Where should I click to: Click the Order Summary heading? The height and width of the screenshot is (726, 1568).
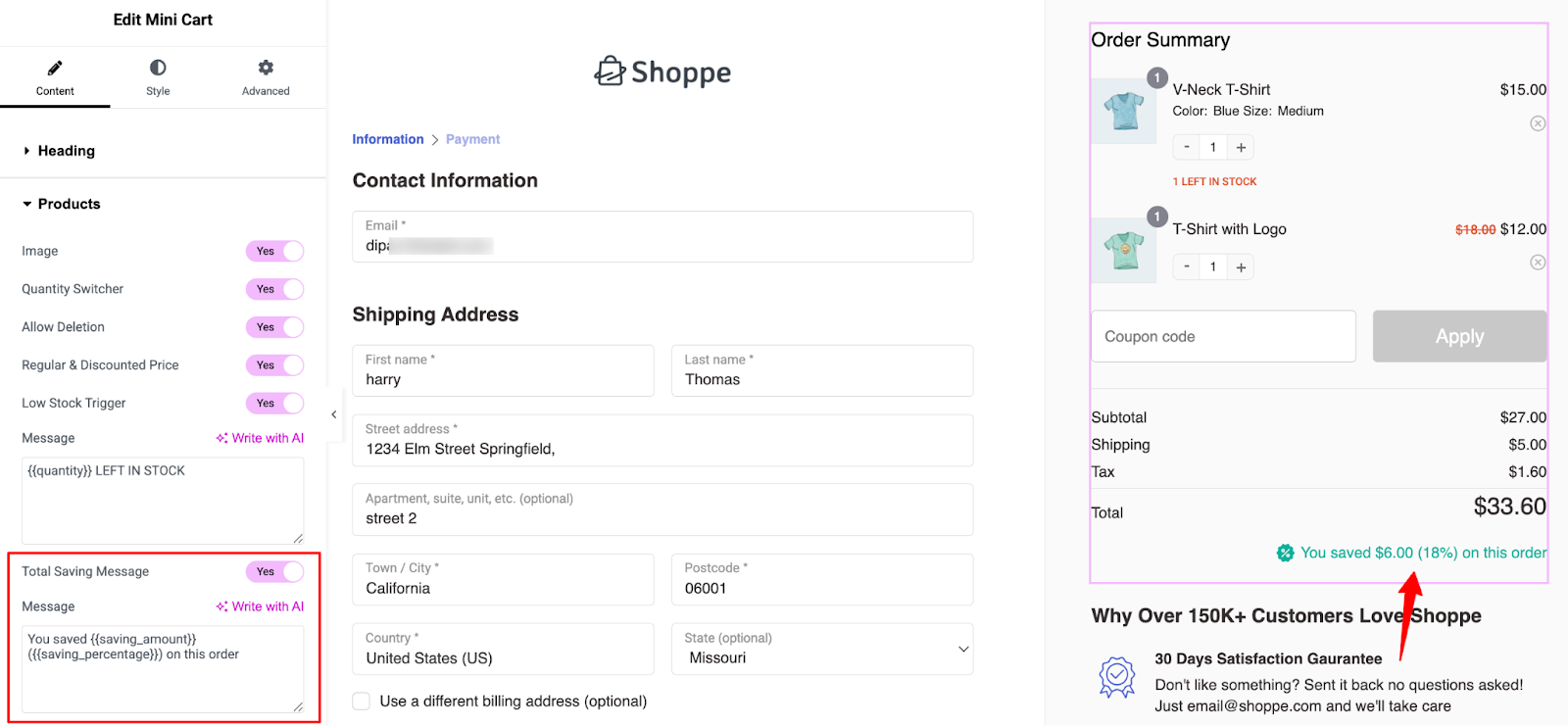(1160, 40)
